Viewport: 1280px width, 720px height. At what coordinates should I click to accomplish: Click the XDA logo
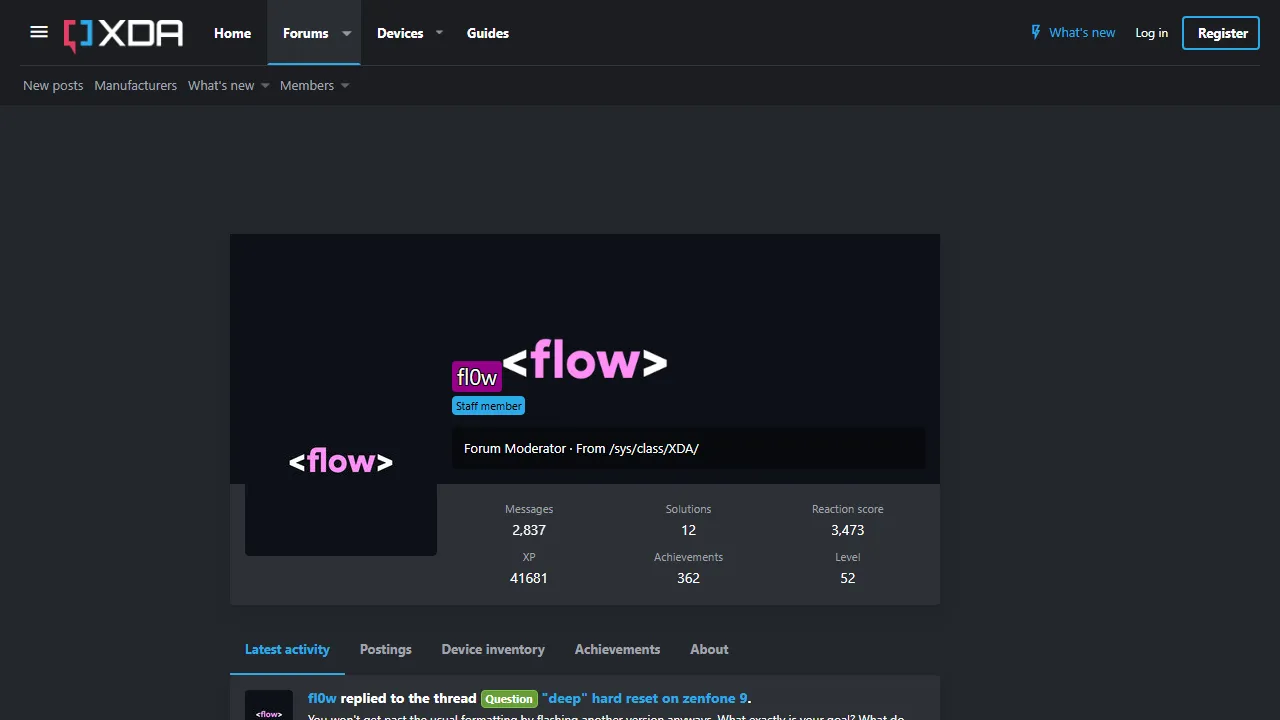click(x=124, y=34)
